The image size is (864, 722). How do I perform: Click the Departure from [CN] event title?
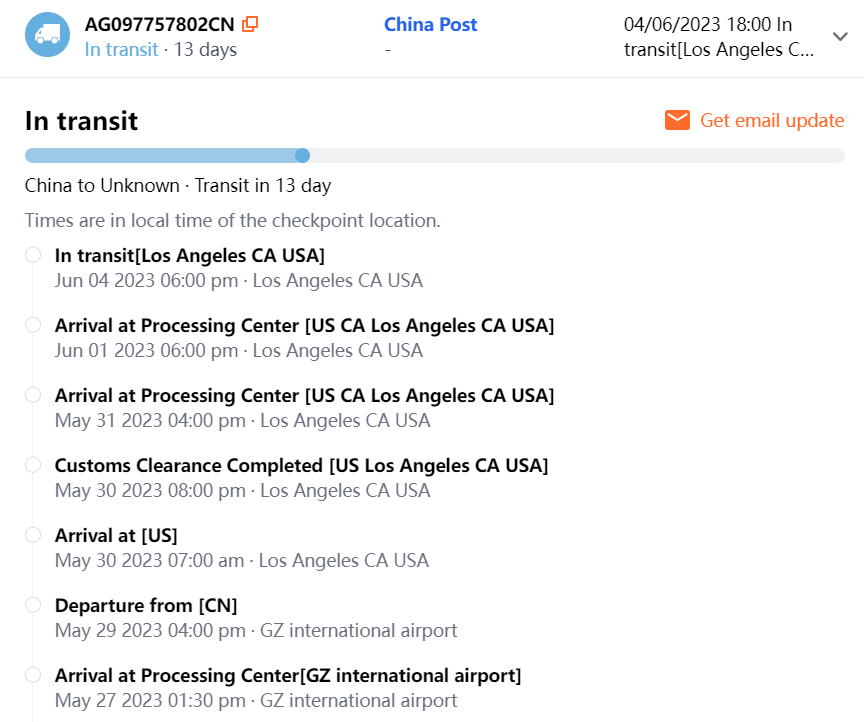point(146,605)
